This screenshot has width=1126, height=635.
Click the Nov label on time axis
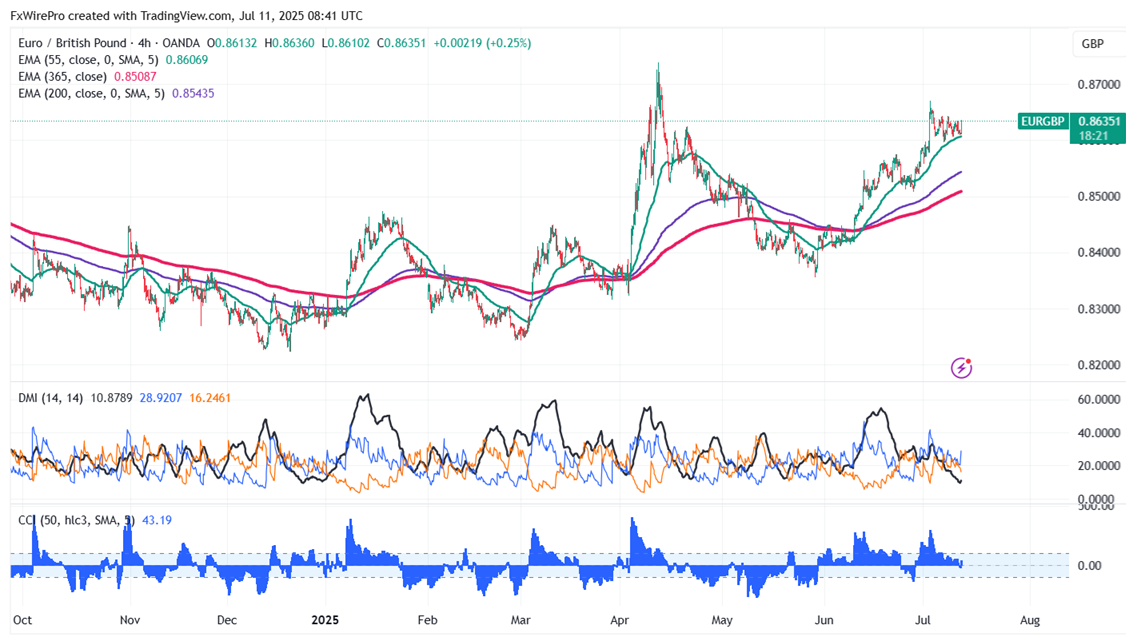(x=130, y=620)
